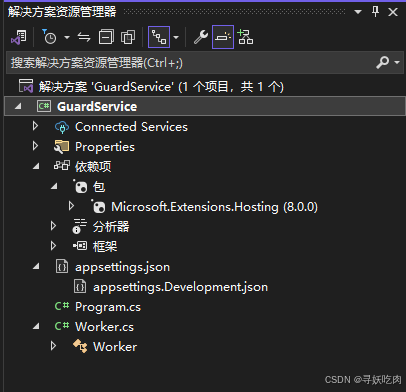Click the C# project icon beside GuardService
The height and width of the screenshot is (392, 406).
click(x=44, y=106)
